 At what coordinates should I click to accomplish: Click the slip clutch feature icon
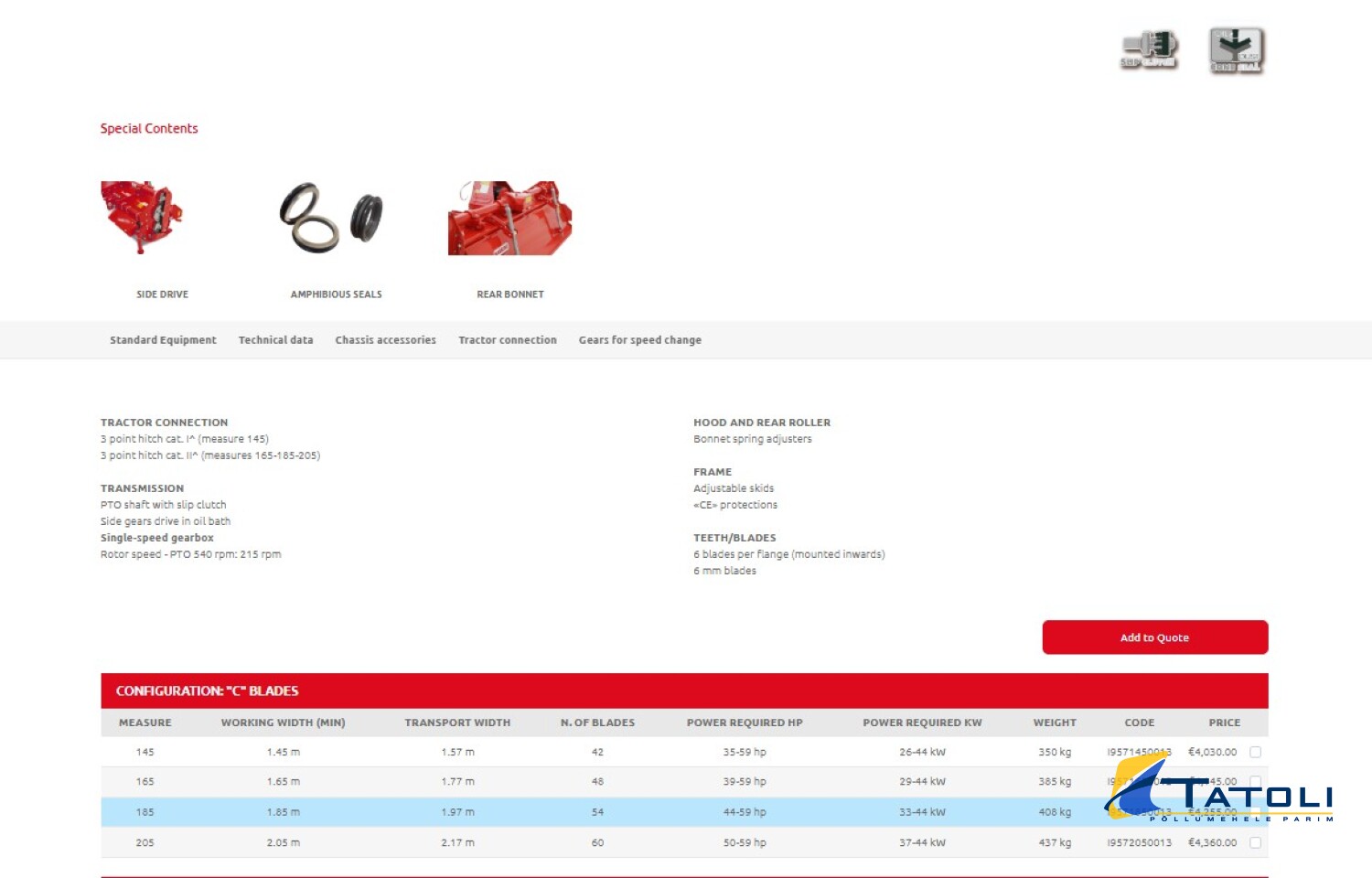[1150, 49]
